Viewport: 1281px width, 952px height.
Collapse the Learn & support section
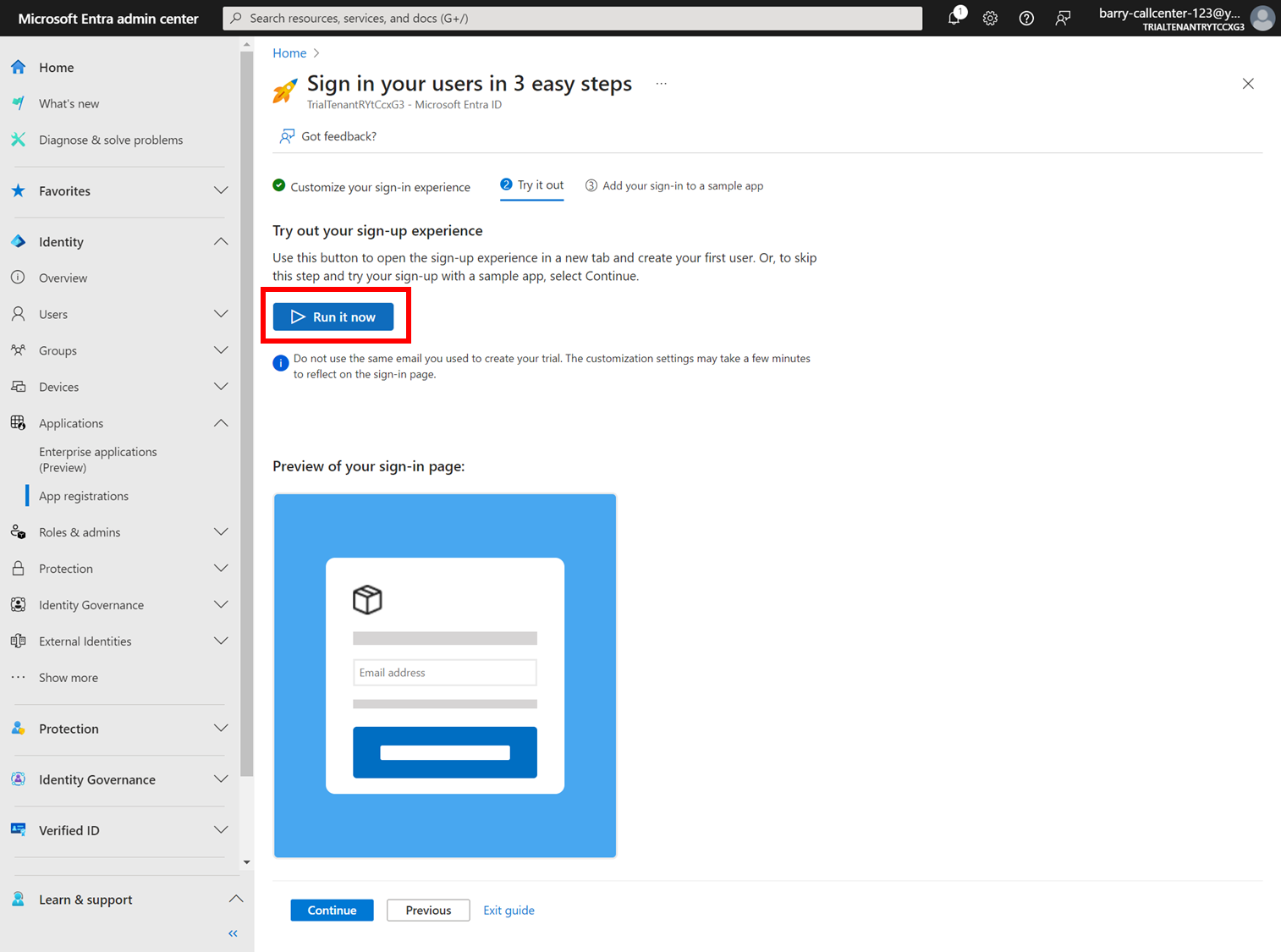(236, 900)
